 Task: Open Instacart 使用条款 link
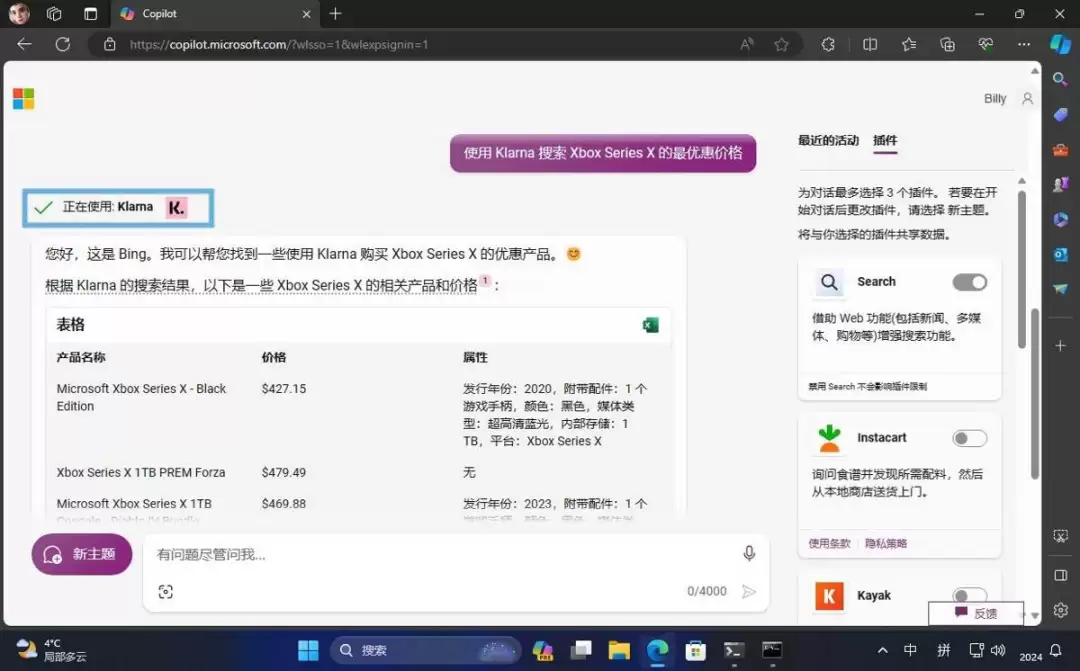(829, 543)
